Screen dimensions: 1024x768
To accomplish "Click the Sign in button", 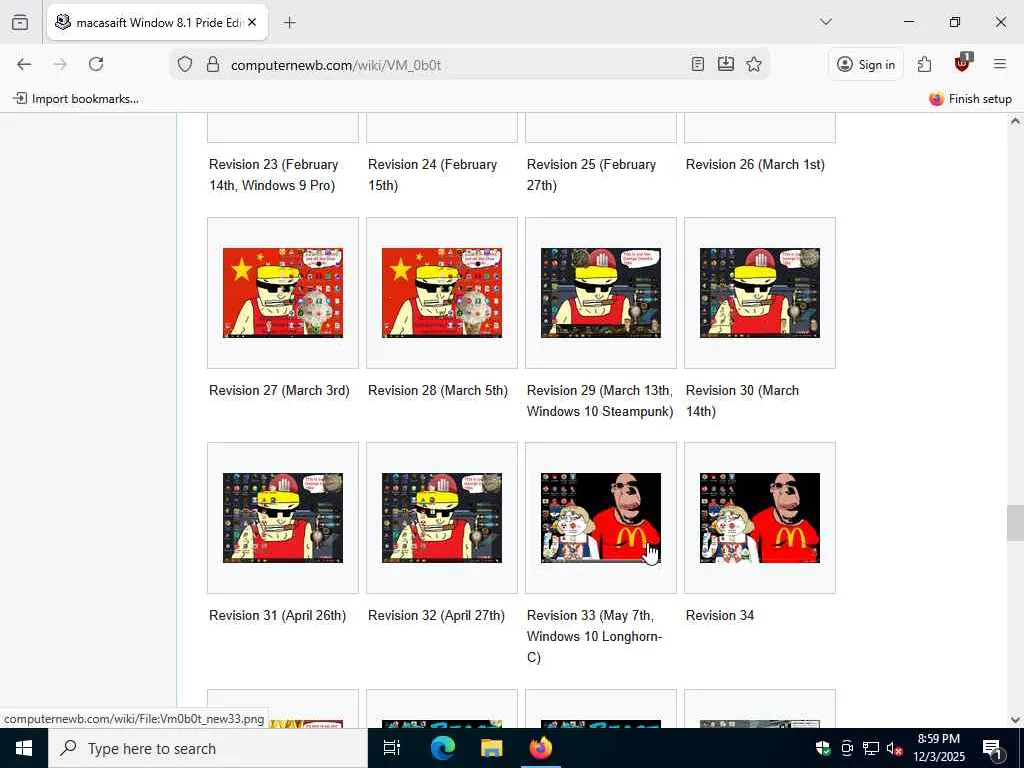I will [866, 64].
